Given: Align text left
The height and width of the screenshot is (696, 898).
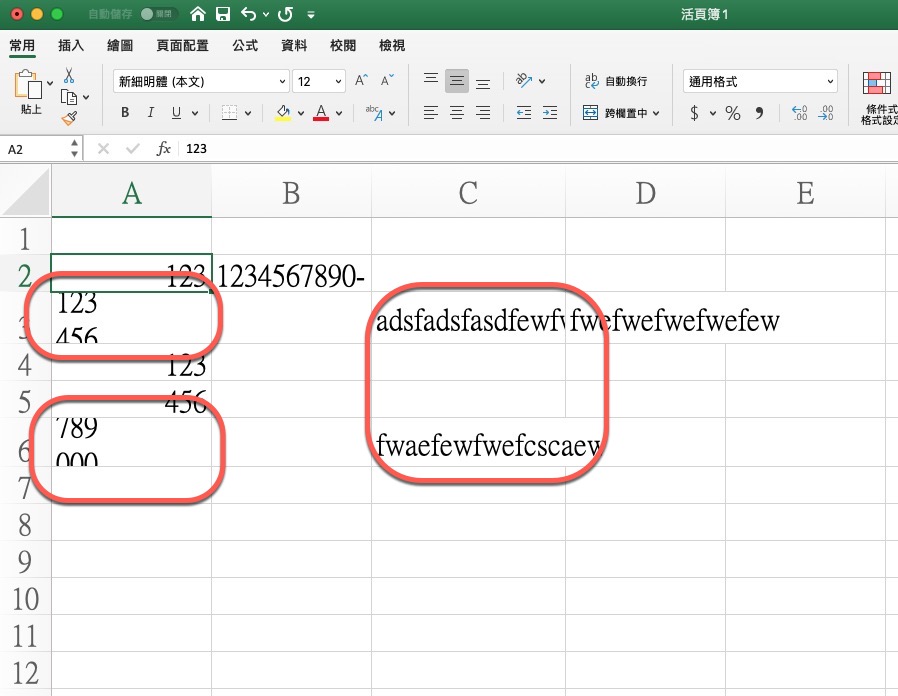Looking at the screenshot, I should pos(431,113).
